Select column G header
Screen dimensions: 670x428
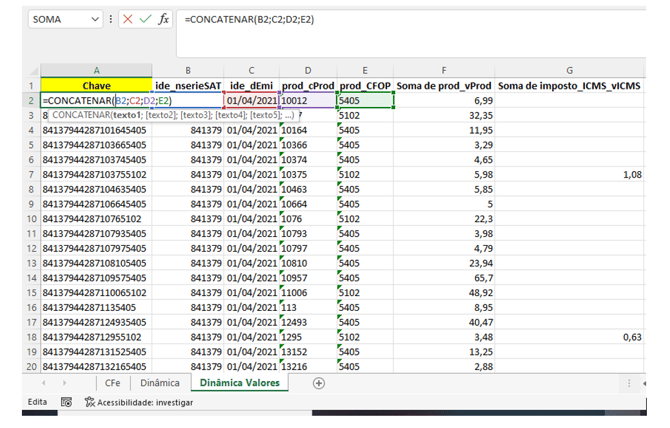pos(569,71)
